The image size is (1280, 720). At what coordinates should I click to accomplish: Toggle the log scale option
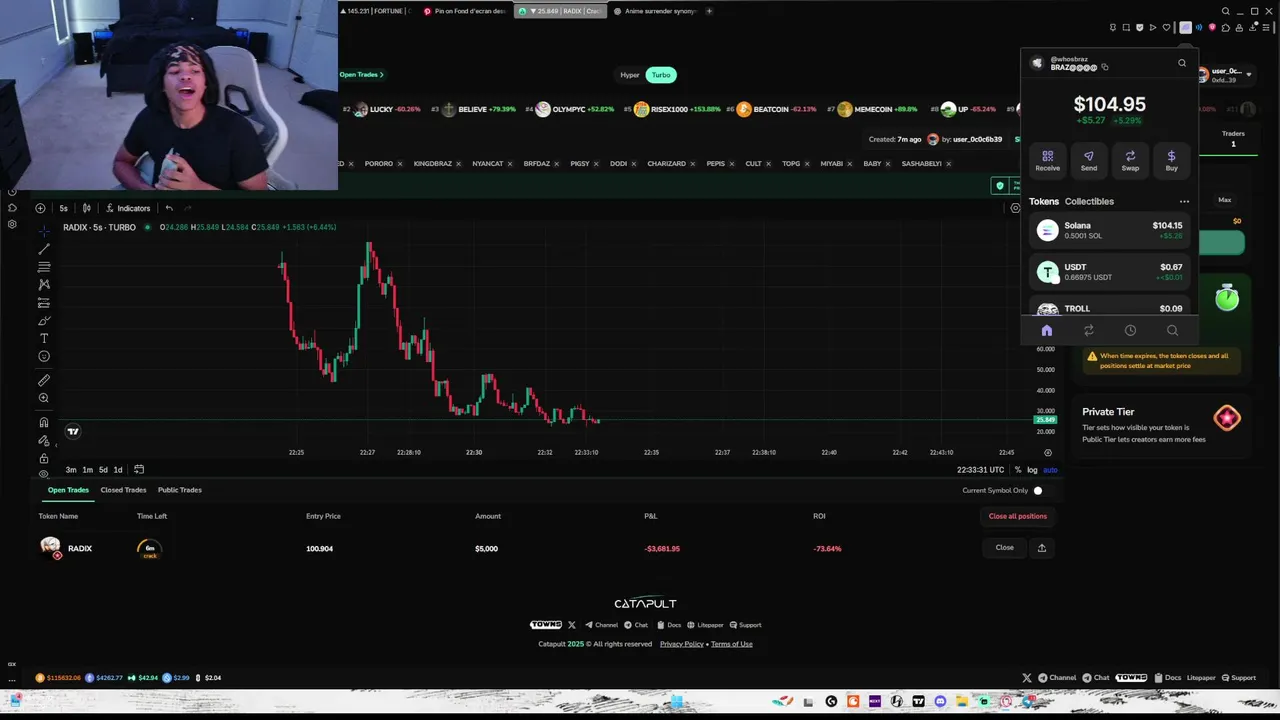pos(1032,470)
